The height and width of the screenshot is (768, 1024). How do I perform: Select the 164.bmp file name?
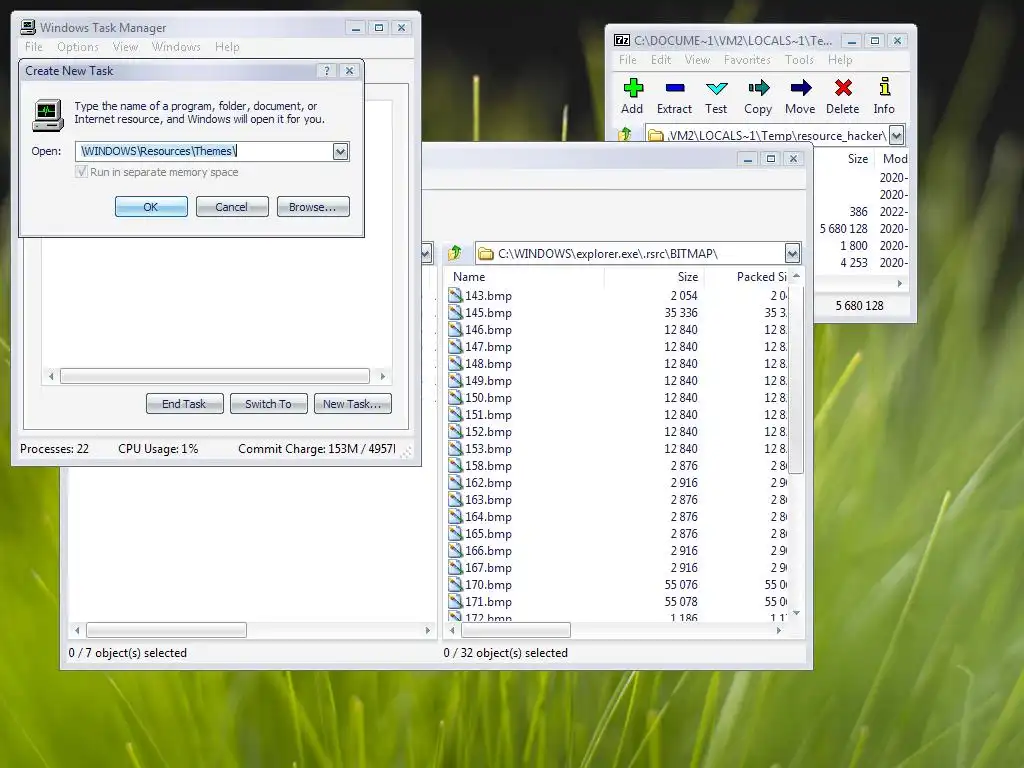(488, 517)
